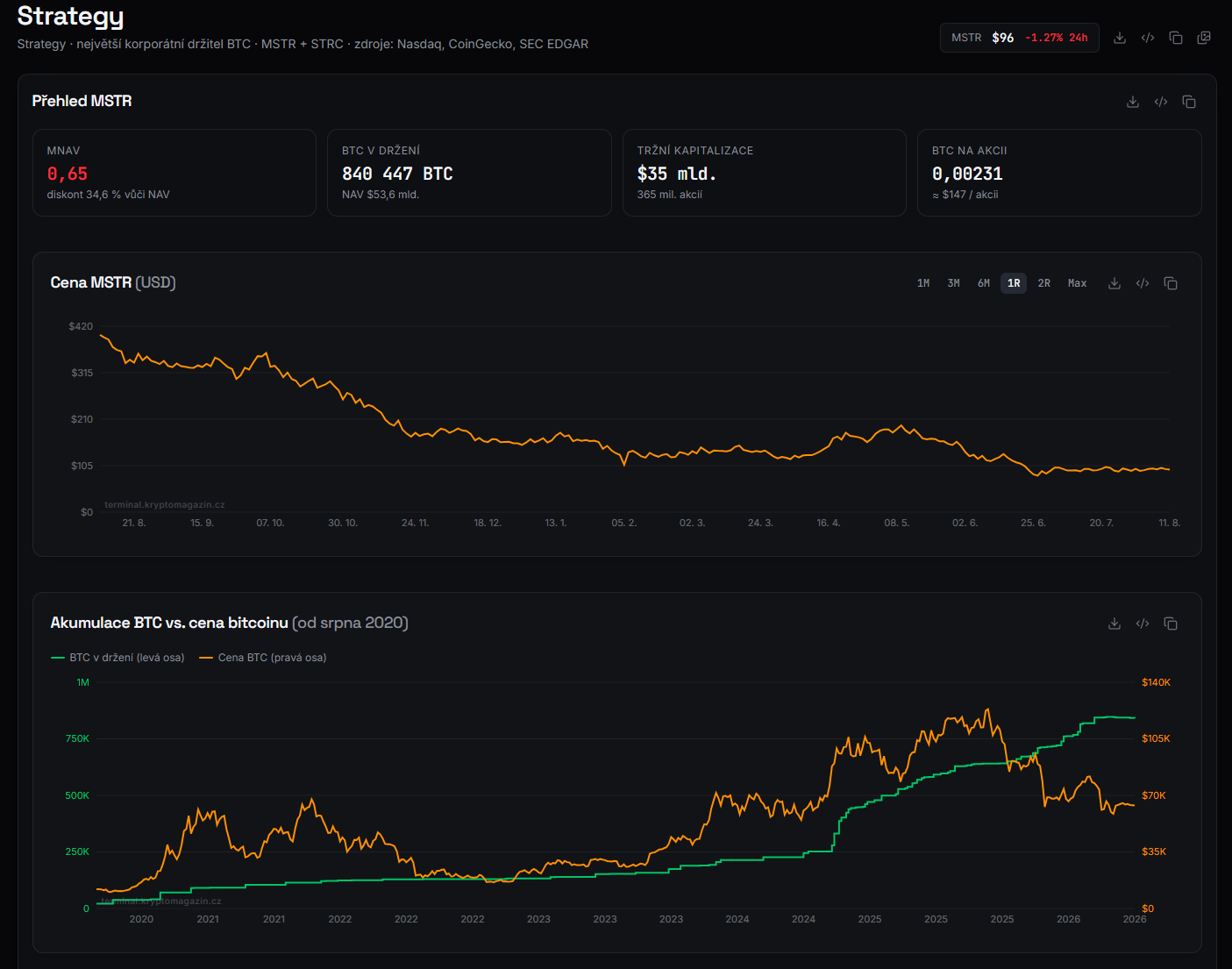Copy the Cena MSTR chart

tap(1171, 283)
